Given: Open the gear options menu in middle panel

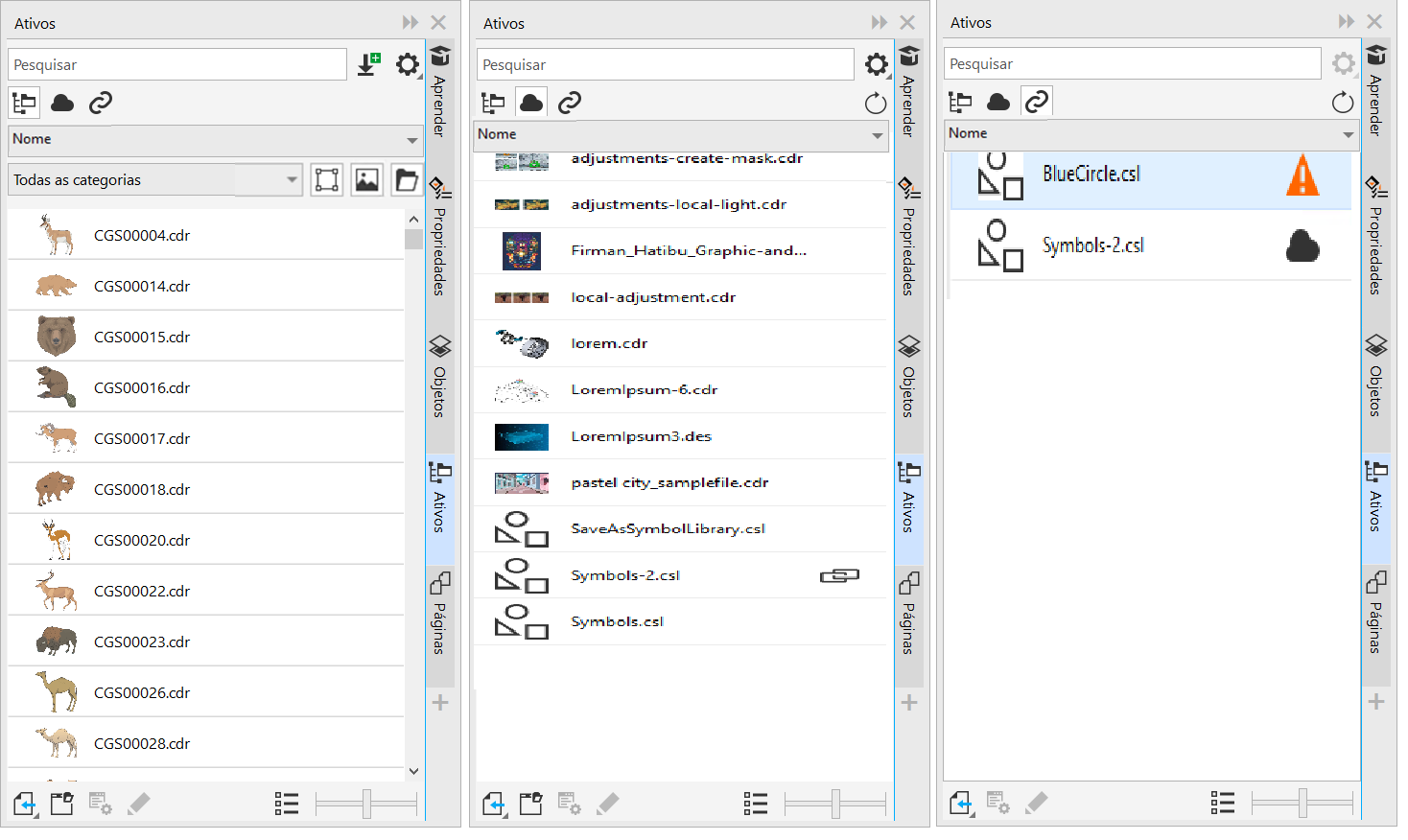Looking at the screenshot, I should [x=876, y=64].
